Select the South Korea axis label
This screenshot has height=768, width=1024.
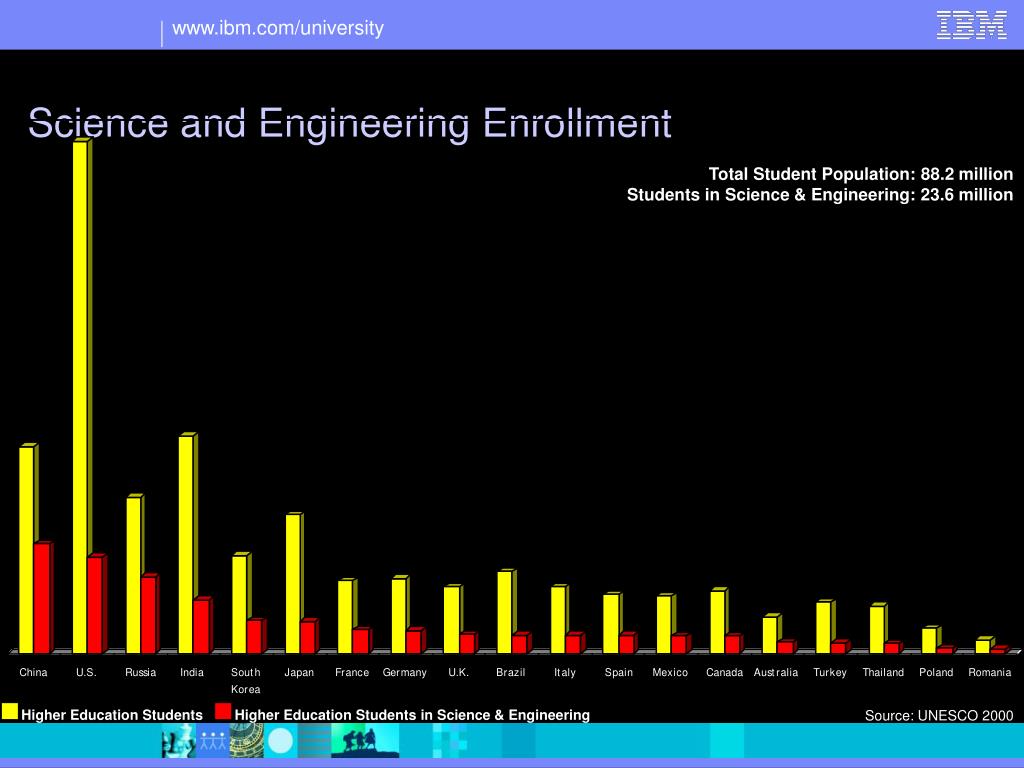coord(246,680)
